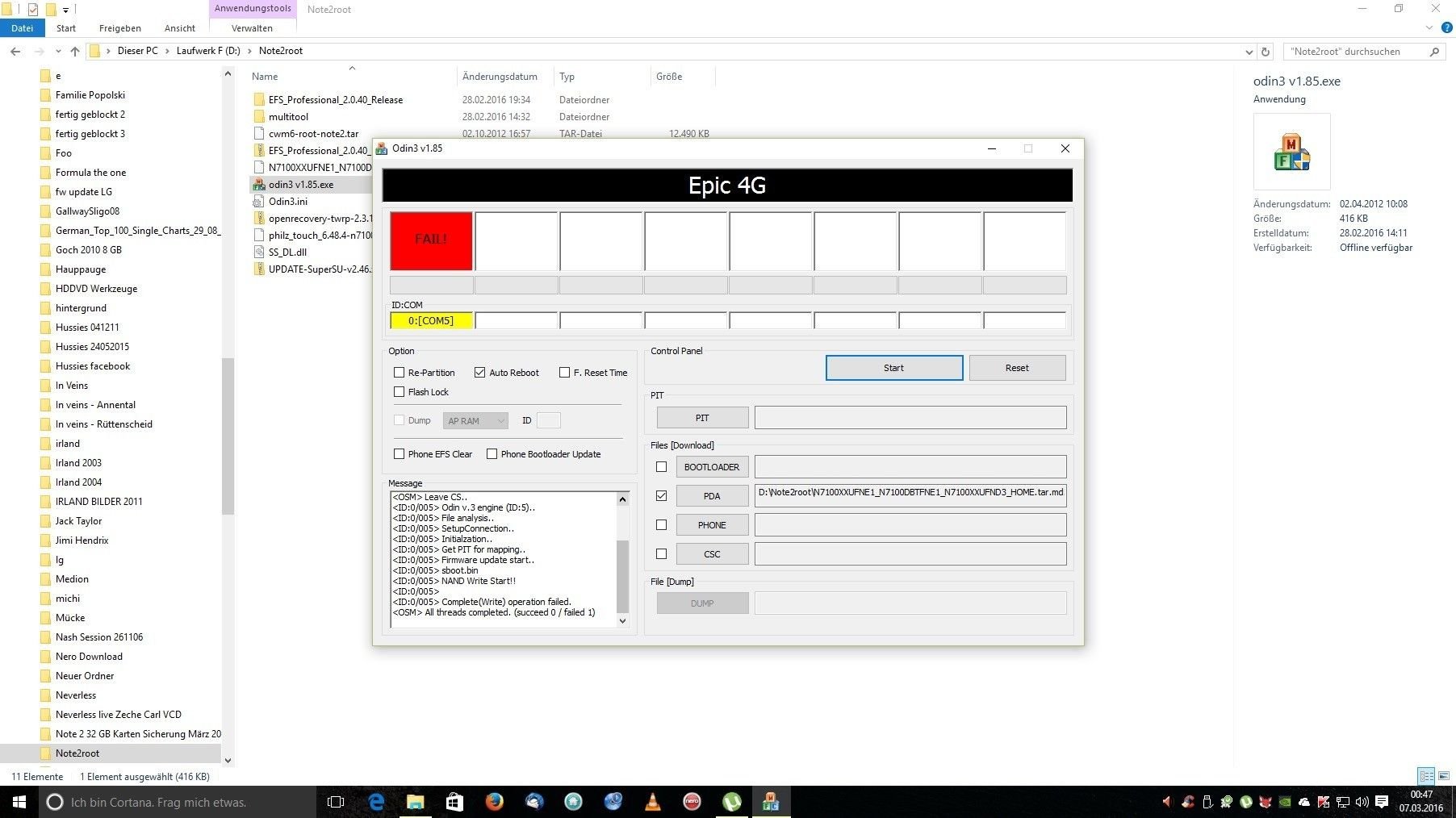
Task: Check the CSC file checkbox
Action: pyautogui.click(x=661, y=553)
